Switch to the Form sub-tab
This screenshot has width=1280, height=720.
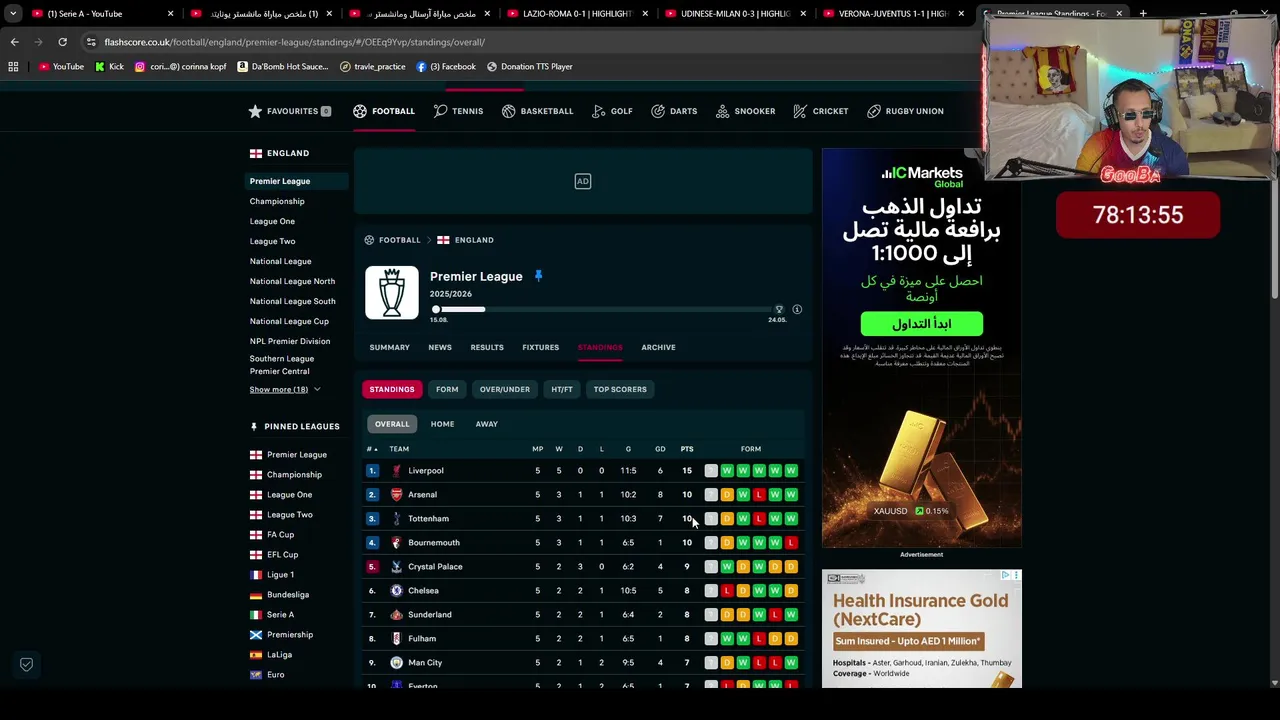(x=447, y=389)
